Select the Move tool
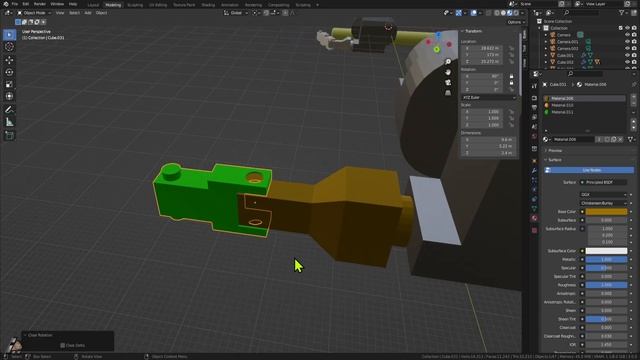The height and width of the screenshot is (360, 640). click(x=9, y=60)
